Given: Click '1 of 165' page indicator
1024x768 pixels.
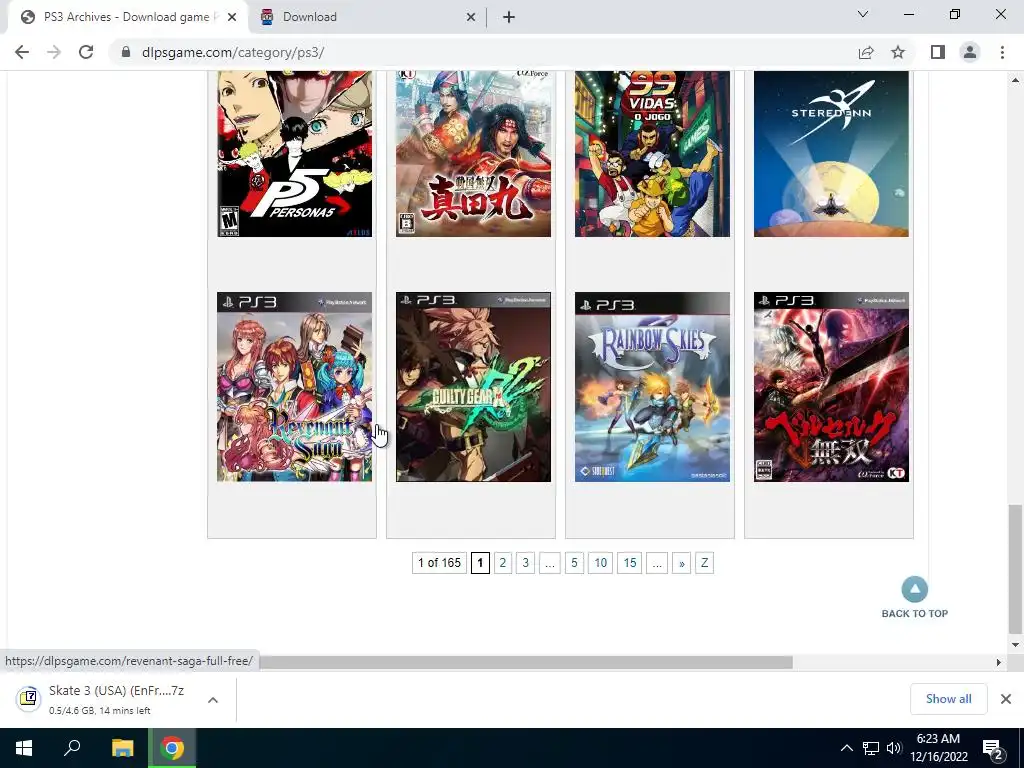Looking at the screenshot, I should [440, 563].
